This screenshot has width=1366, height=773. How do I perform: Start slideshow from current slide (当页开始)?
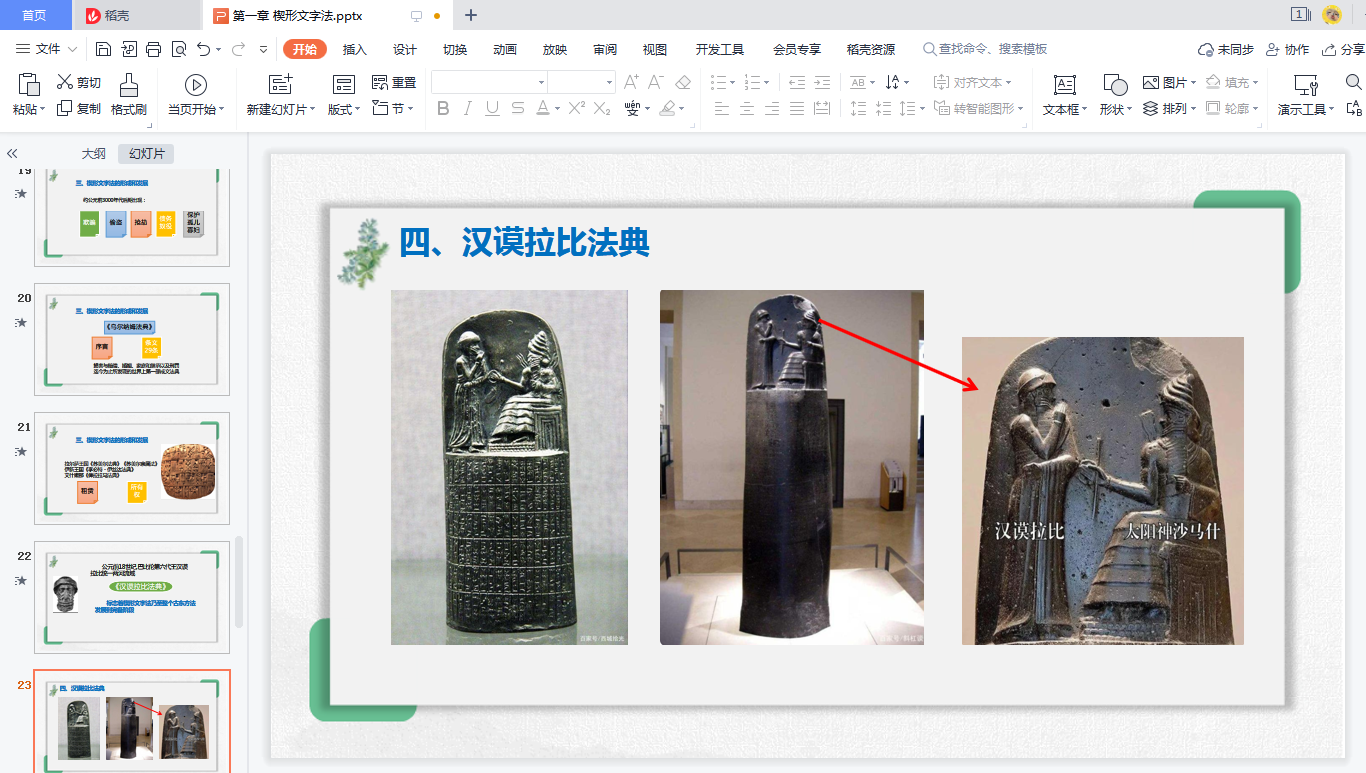[x=195, y=86]
